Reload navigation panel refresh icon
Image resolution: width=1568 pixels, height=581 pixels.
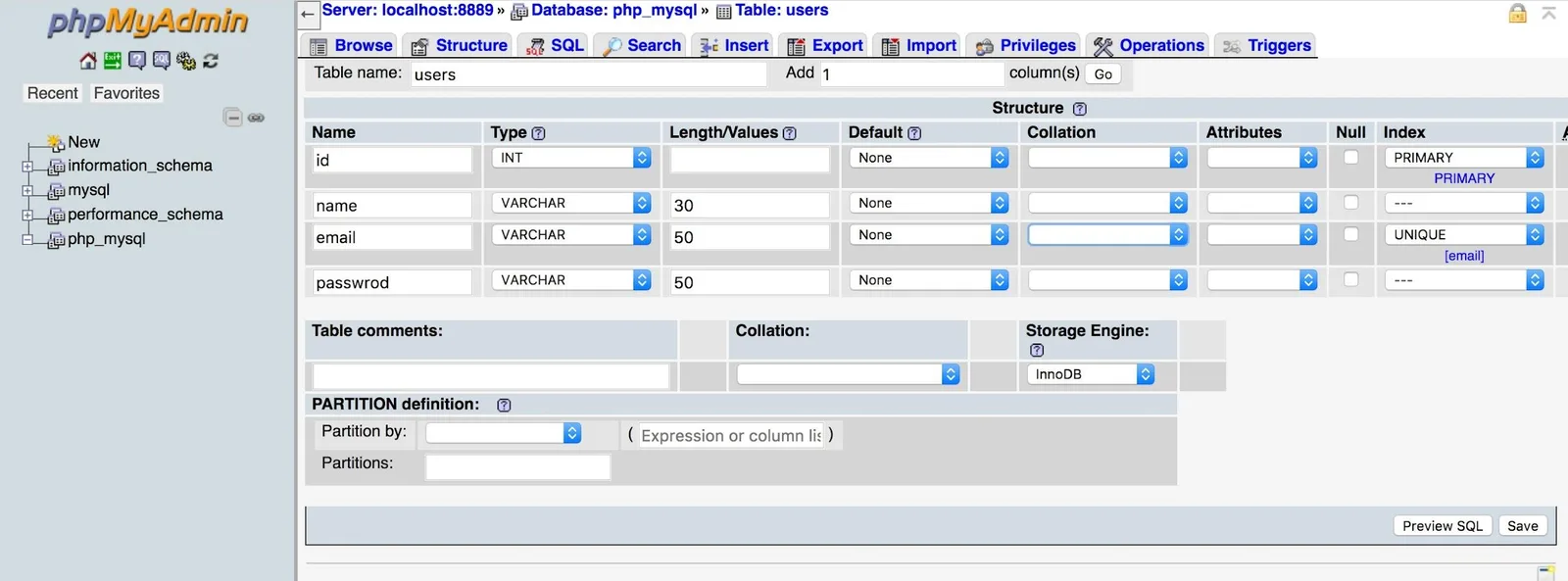tap(211, 61)
